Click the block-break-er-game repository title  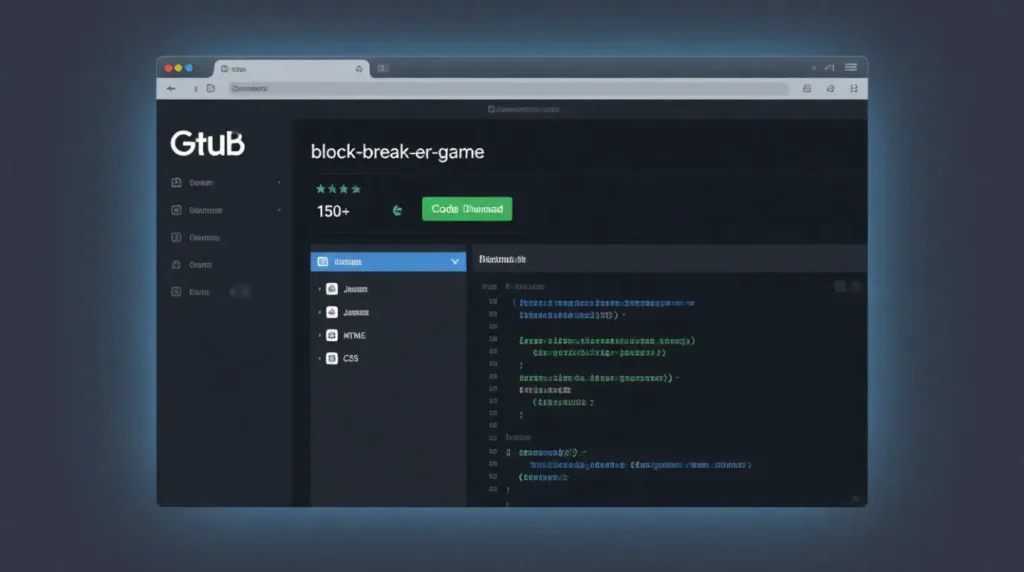click(x=397, y=151)
